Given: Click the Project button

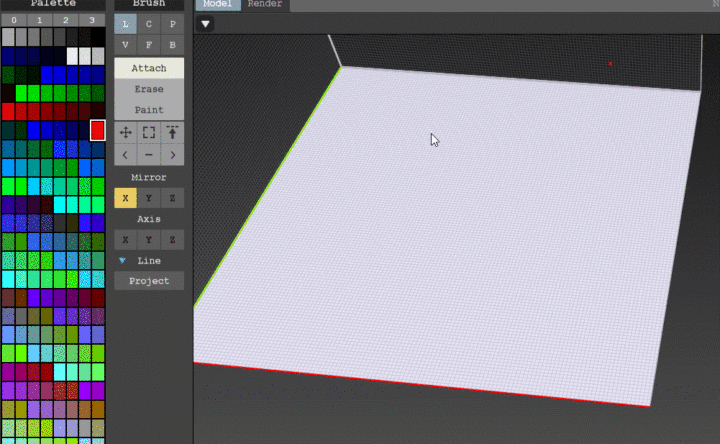Looking at the screenshot, I should [x=149, y=281].
